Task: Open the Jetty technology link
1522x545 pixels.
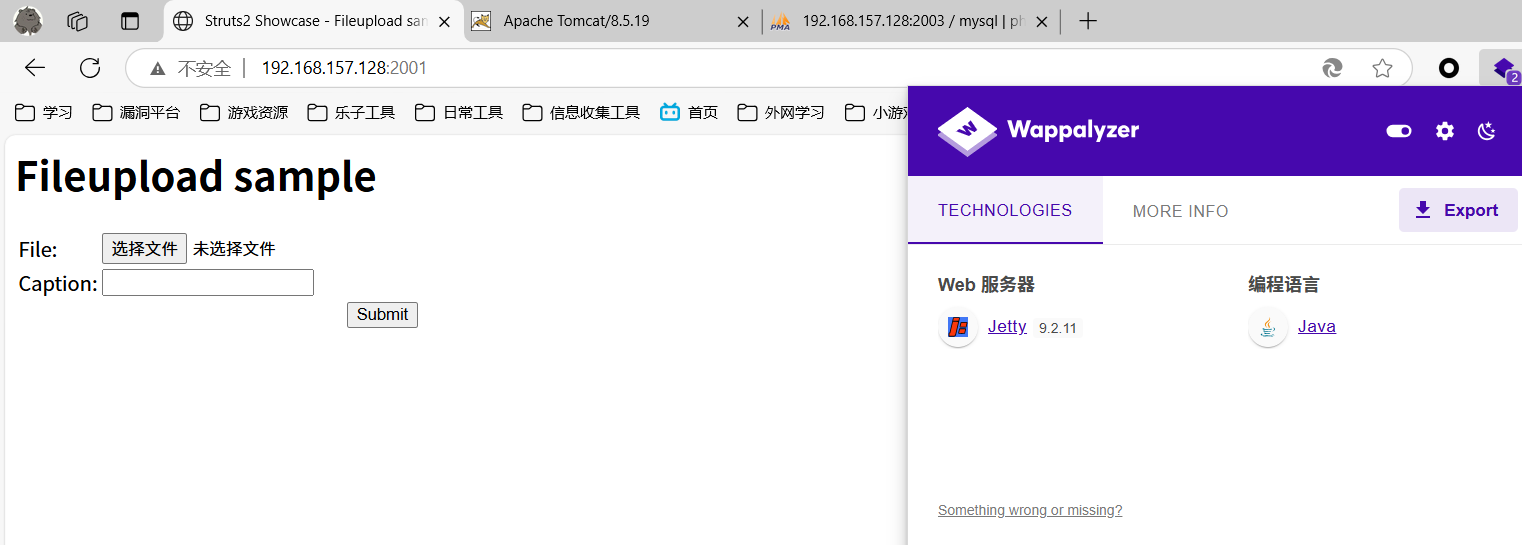Action: click(1007, 326)
